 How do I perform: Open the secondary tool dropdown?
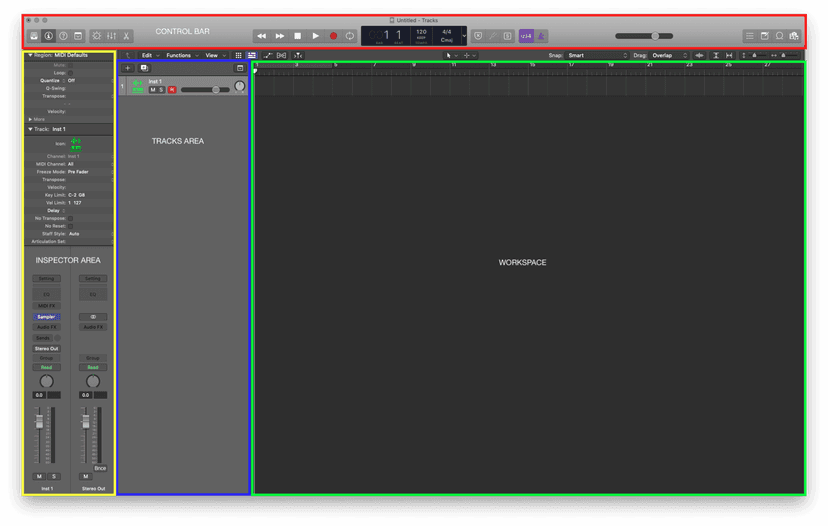(x=469, y=55)
